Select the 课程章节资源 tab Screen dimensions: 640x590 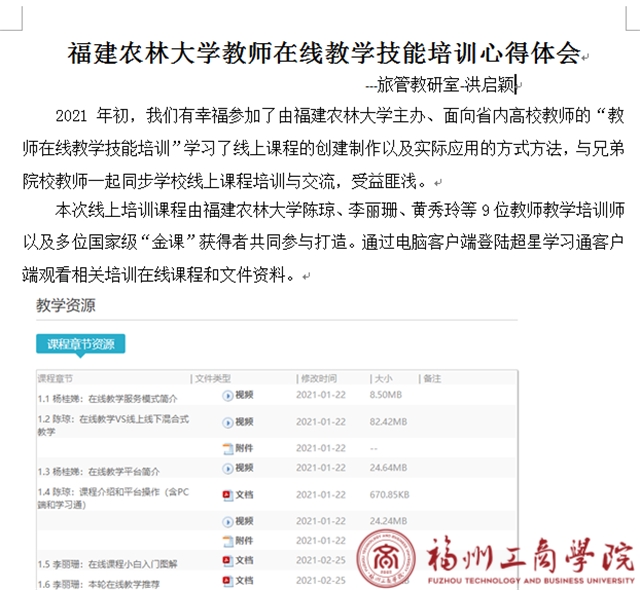point(80,344)
